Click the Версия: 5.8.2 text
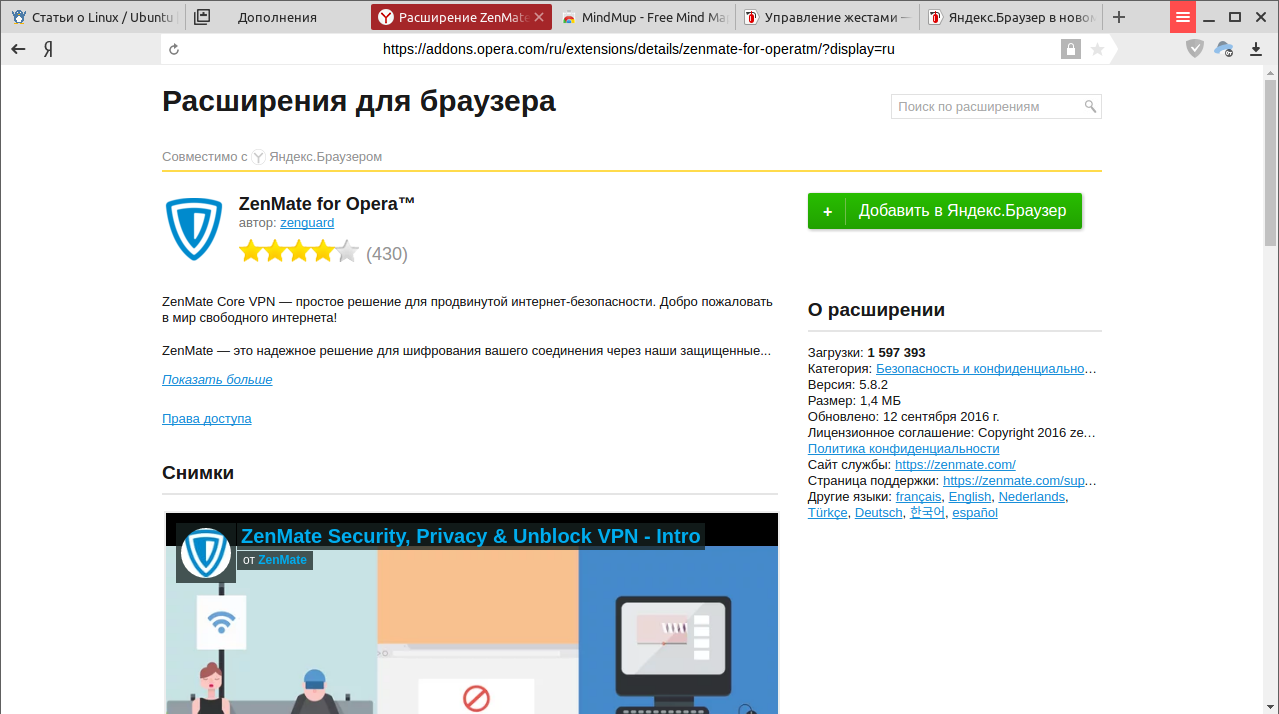The width and height of the screenshot is (1279, 714). pyautogui.click(x=848, y=385)
